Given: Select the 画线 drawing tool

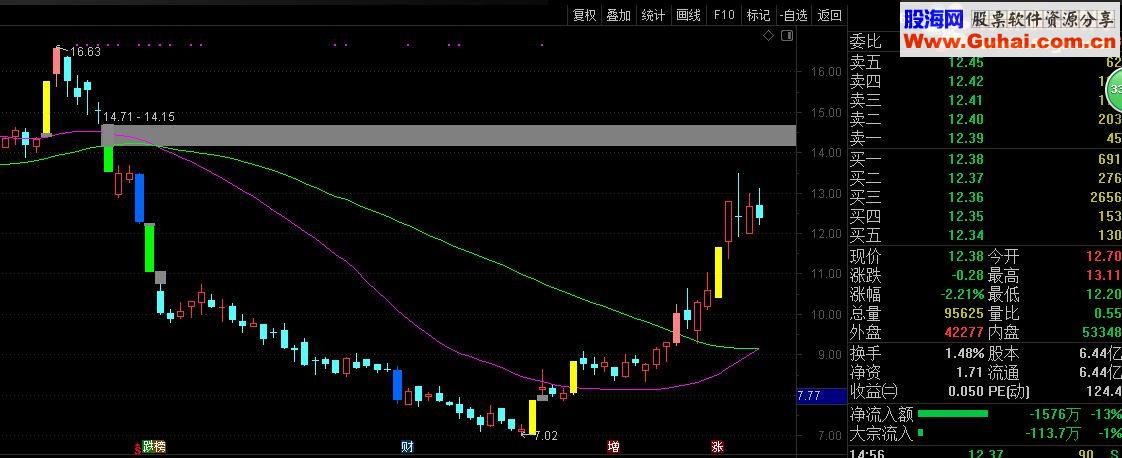Looking at the screenshot, I should [688, 15].
